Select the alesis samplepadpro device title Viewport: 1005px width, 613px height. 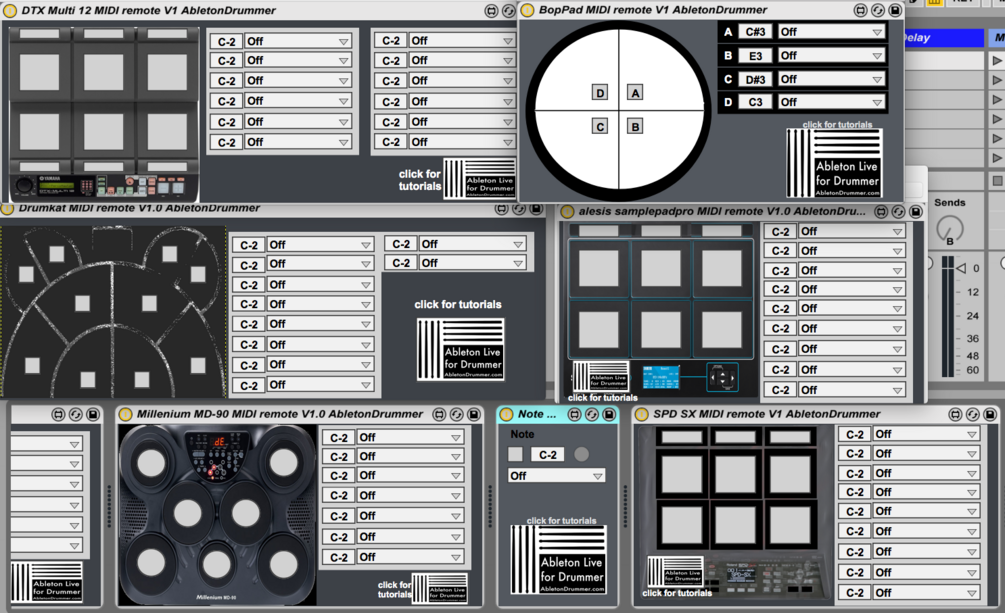tap(722, 211)
